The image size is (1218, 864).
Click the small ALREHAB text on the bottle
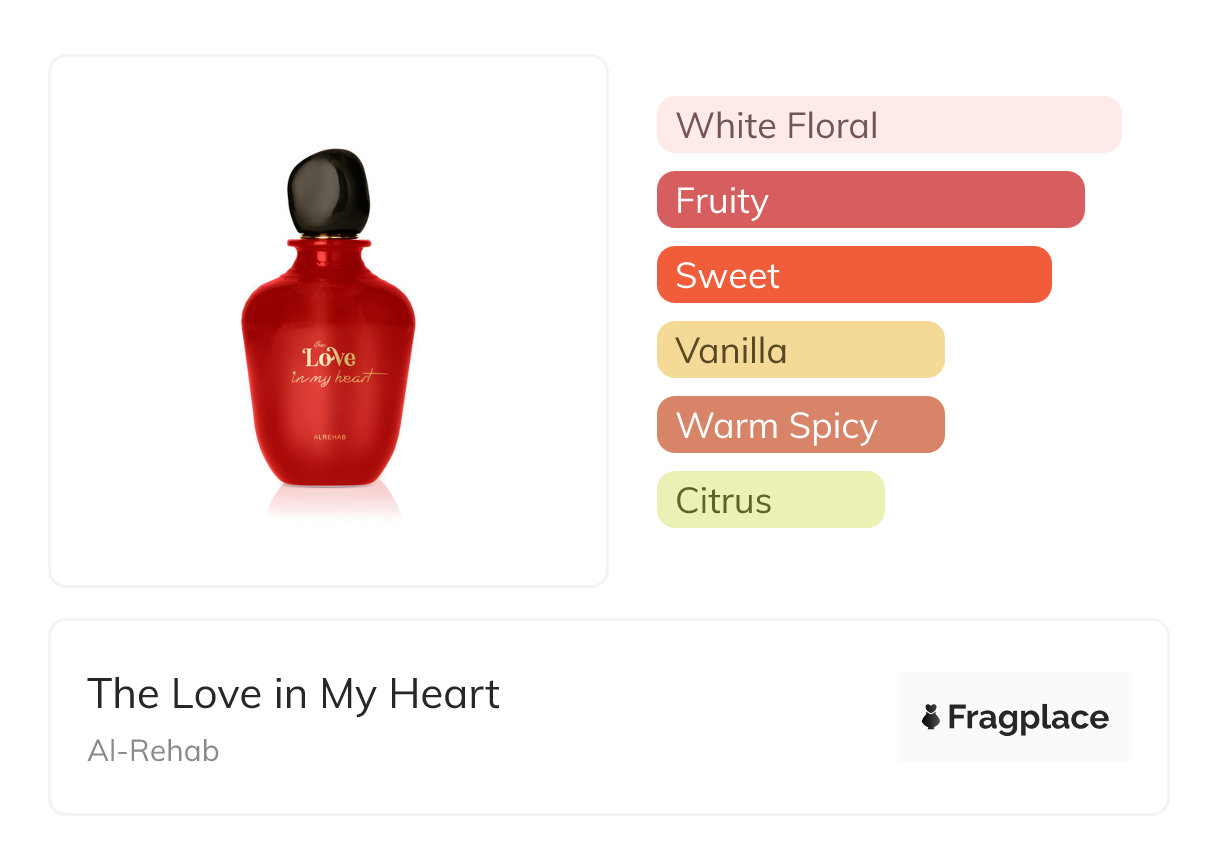click(328, 437)
